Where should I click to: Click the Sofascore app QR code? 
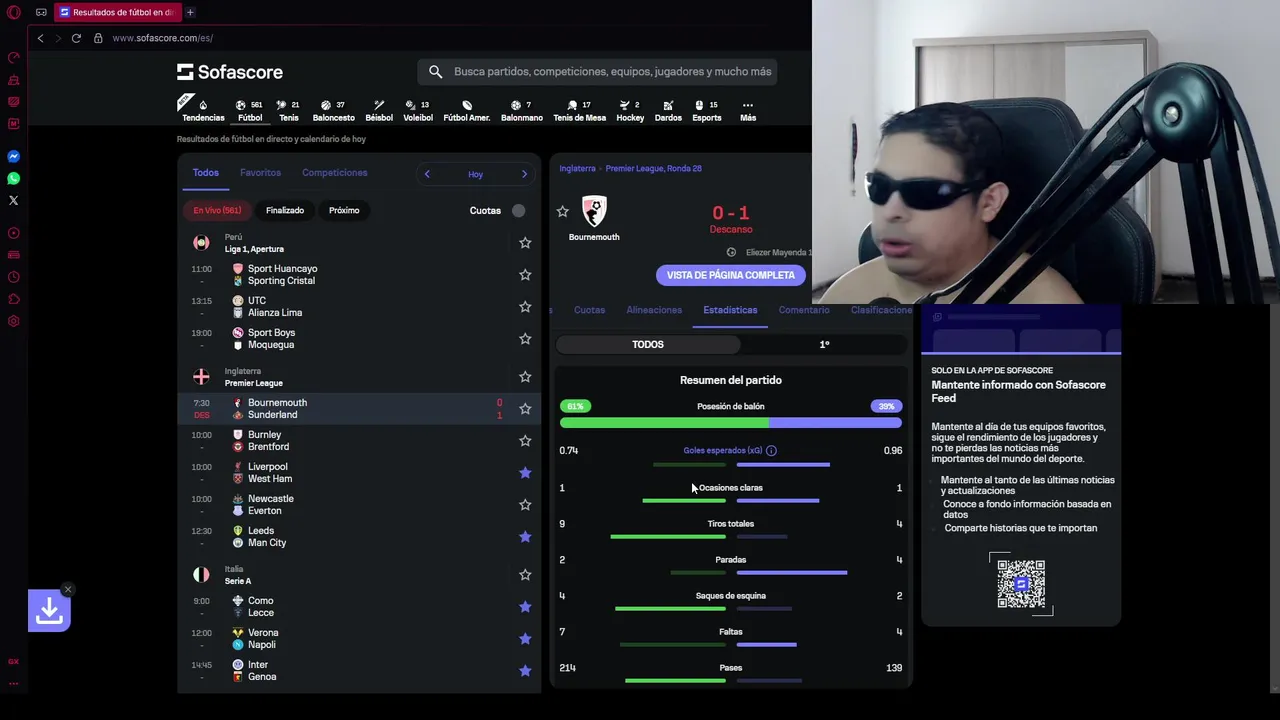click(1021, 583)
